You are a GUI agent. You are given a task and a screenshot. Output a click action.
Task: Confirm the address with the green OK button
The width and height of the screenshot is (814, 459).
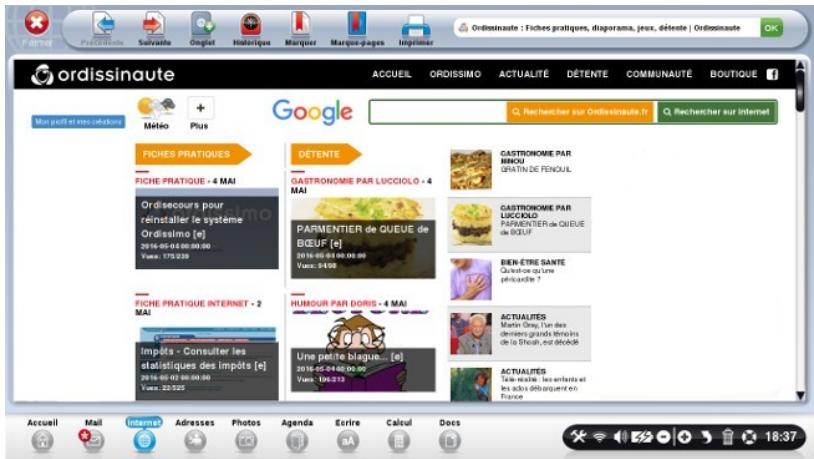[771, 28]
